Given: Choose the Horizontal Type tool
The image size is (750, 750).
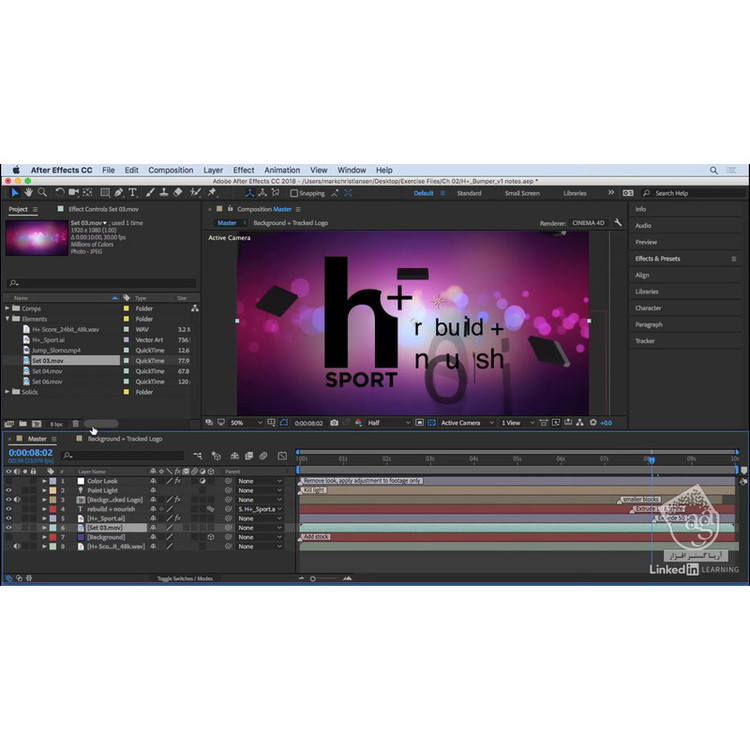Looking at the screenshot, I should tap(132, 192).
